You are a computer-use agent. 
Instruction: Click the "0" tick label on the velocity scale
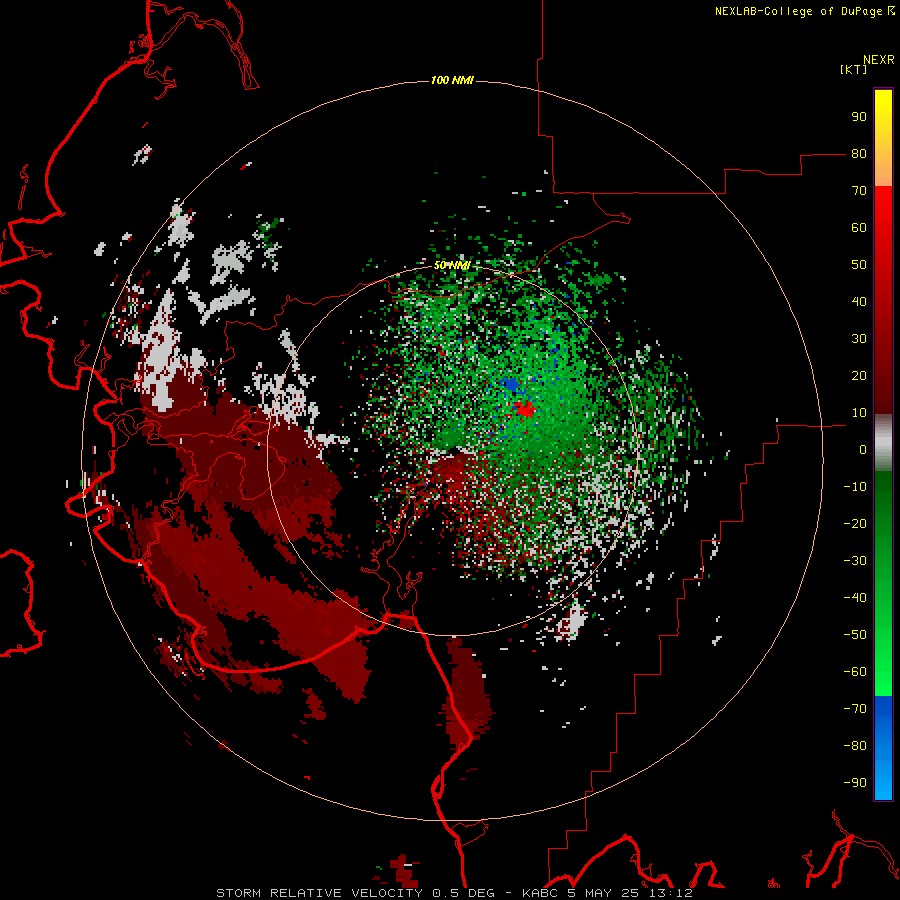click(x=863, y=449)
